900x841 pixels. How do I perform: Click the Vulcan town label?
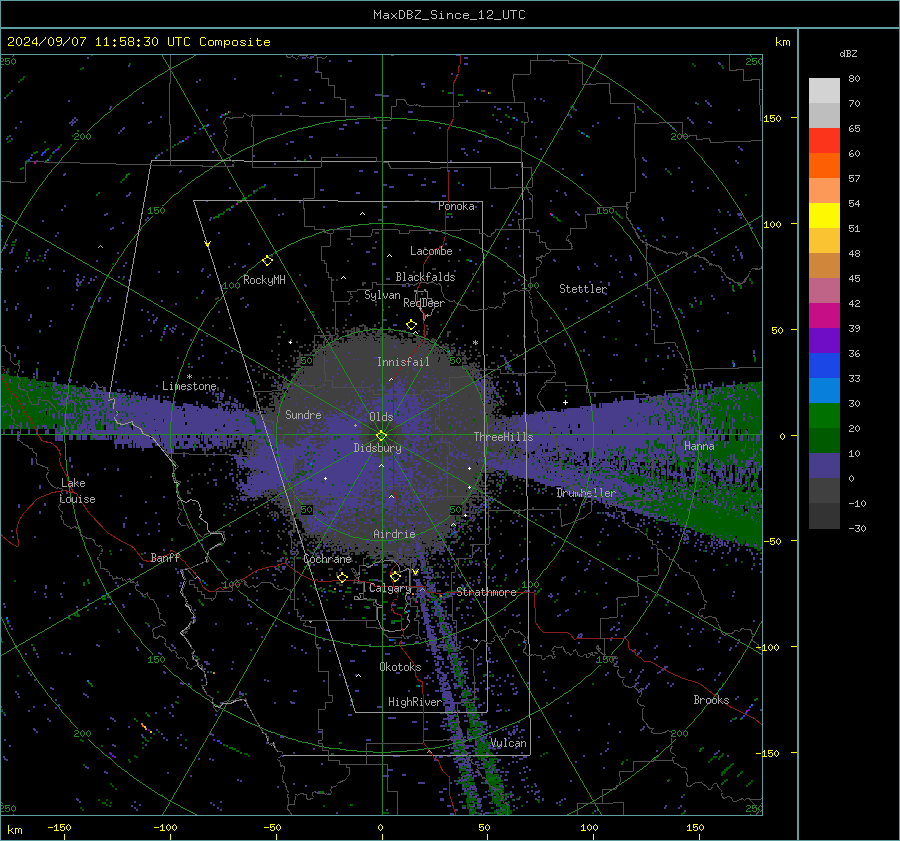(x=508, y=743)
